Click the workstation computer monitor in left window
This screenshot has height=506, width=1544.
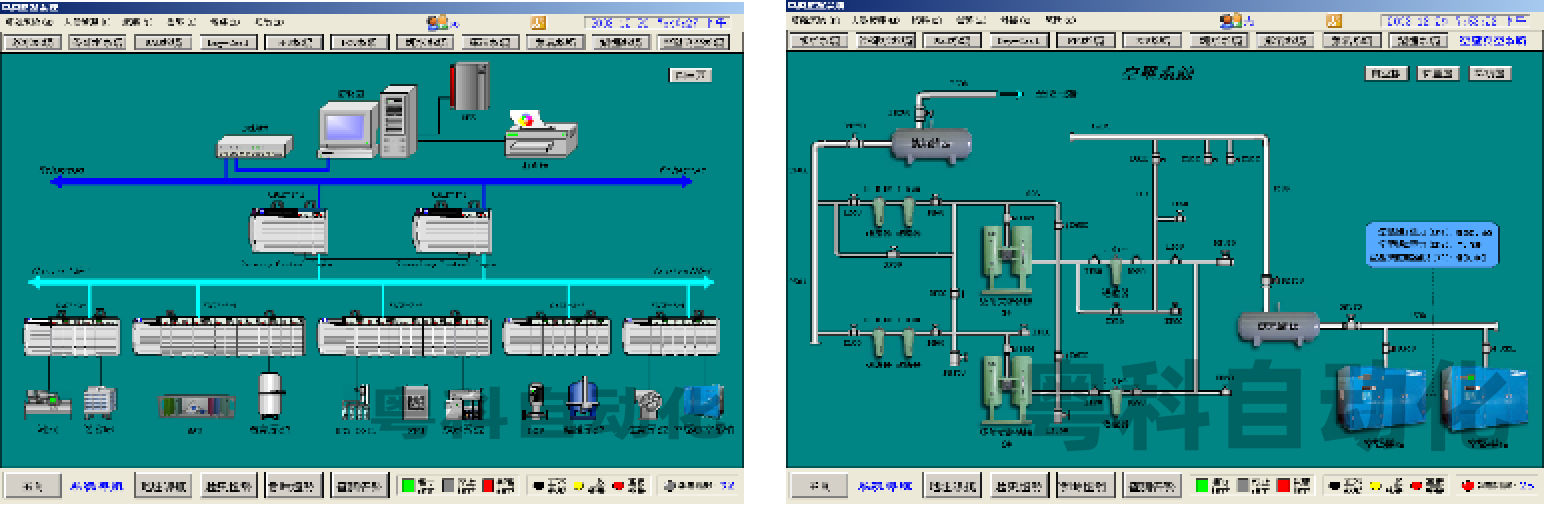[x=347, y=127]
